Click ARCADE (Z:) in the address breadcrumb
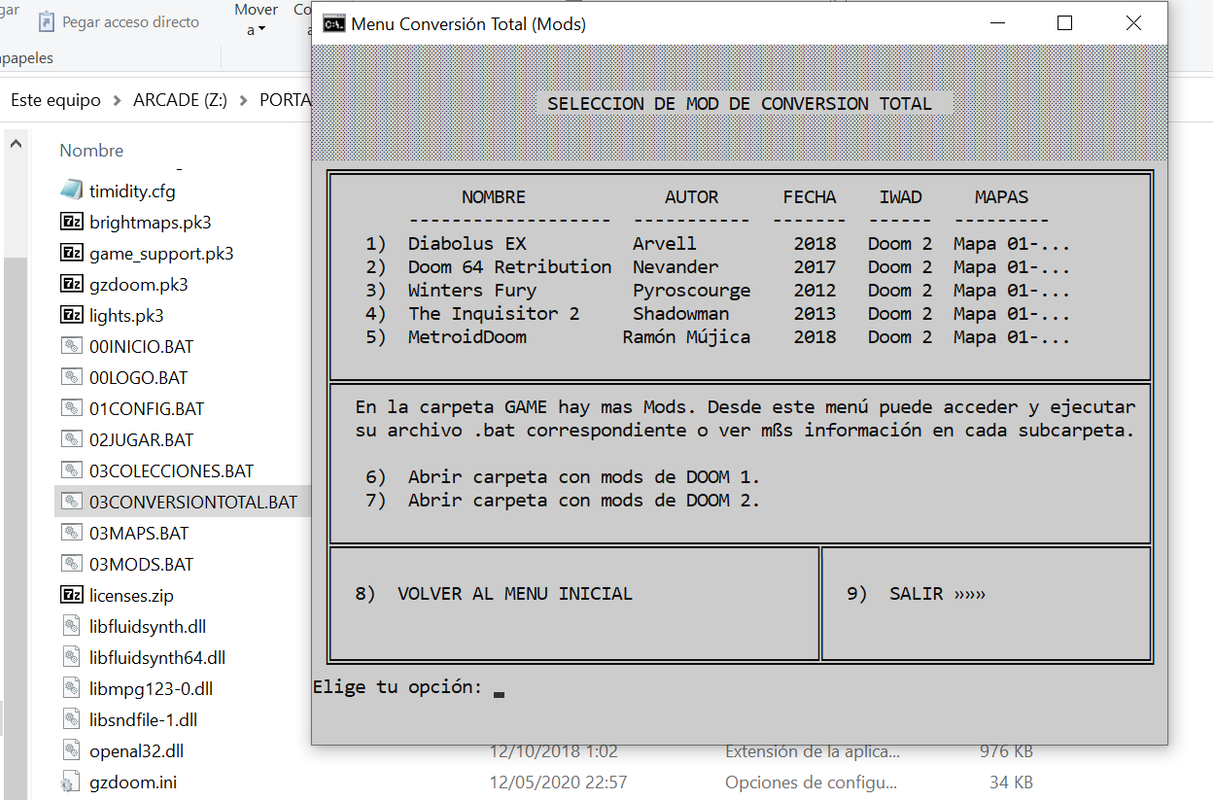 click(x=180, y=100)
